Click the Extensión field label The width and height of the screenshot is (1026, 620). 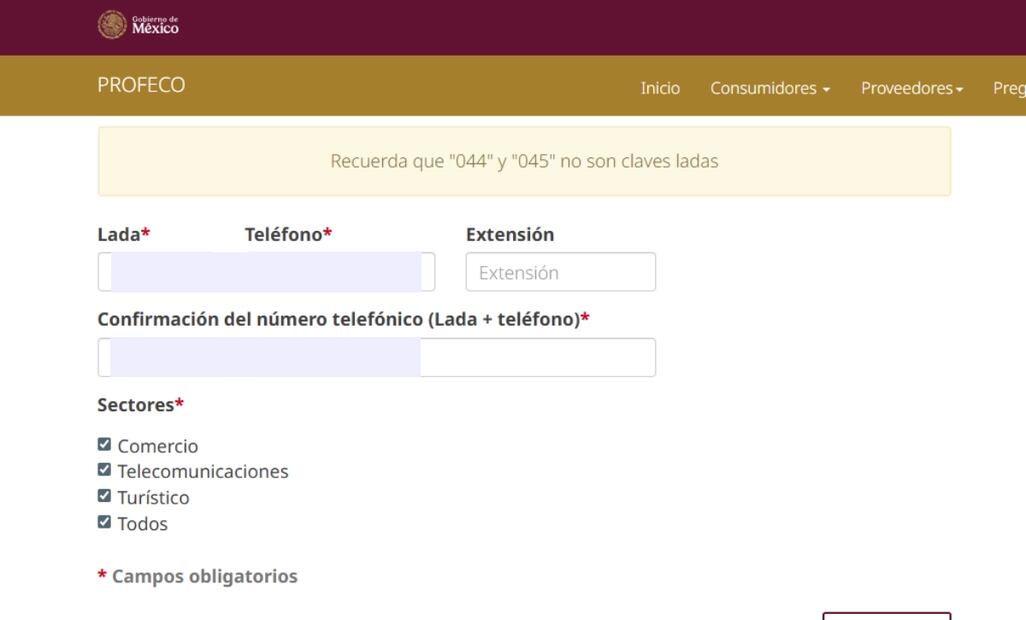click(509, 234)
